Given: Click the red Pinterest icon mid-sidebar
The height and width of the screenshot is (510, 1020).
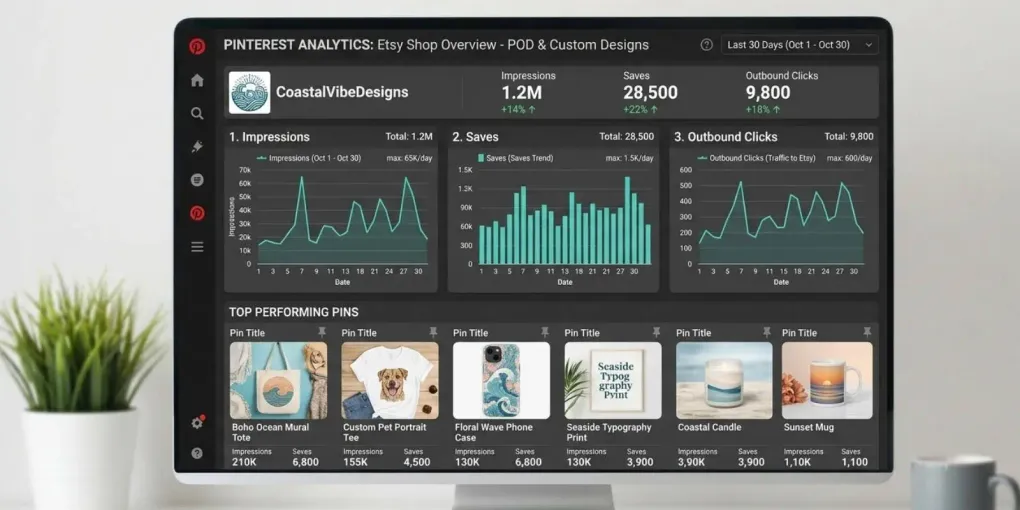Looking at the screenshot, I should coord(197,213).
